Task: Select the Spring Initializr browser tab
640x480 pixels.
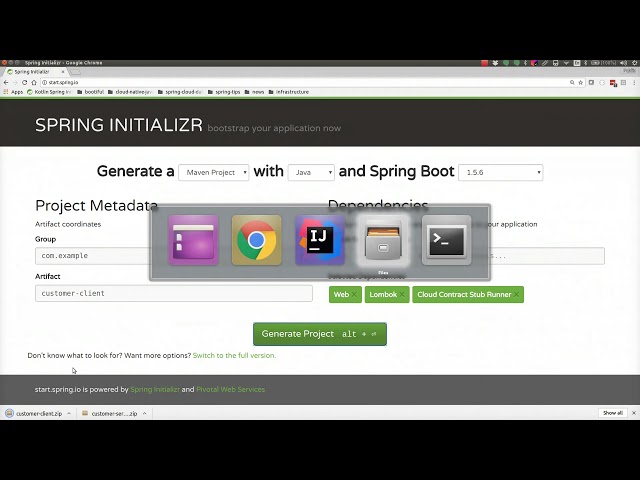Action: [x=36, y=72]
